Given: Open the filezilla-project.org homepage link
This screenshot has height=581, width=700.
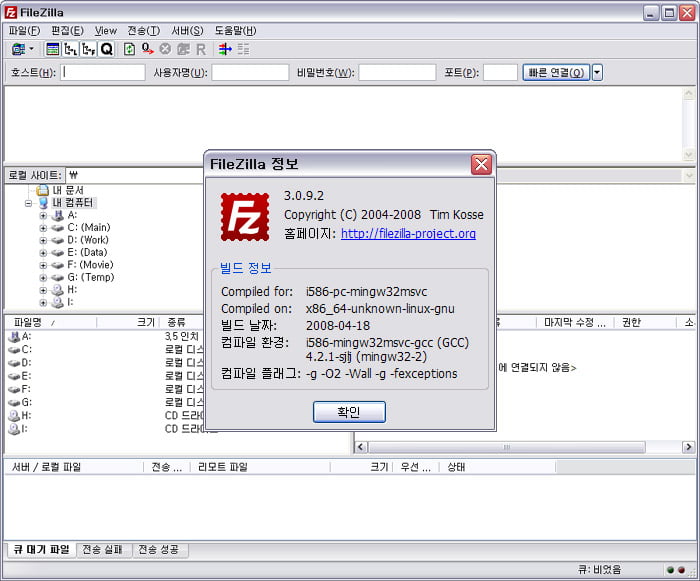Looking at the screenshot, I should coord(408,234).
